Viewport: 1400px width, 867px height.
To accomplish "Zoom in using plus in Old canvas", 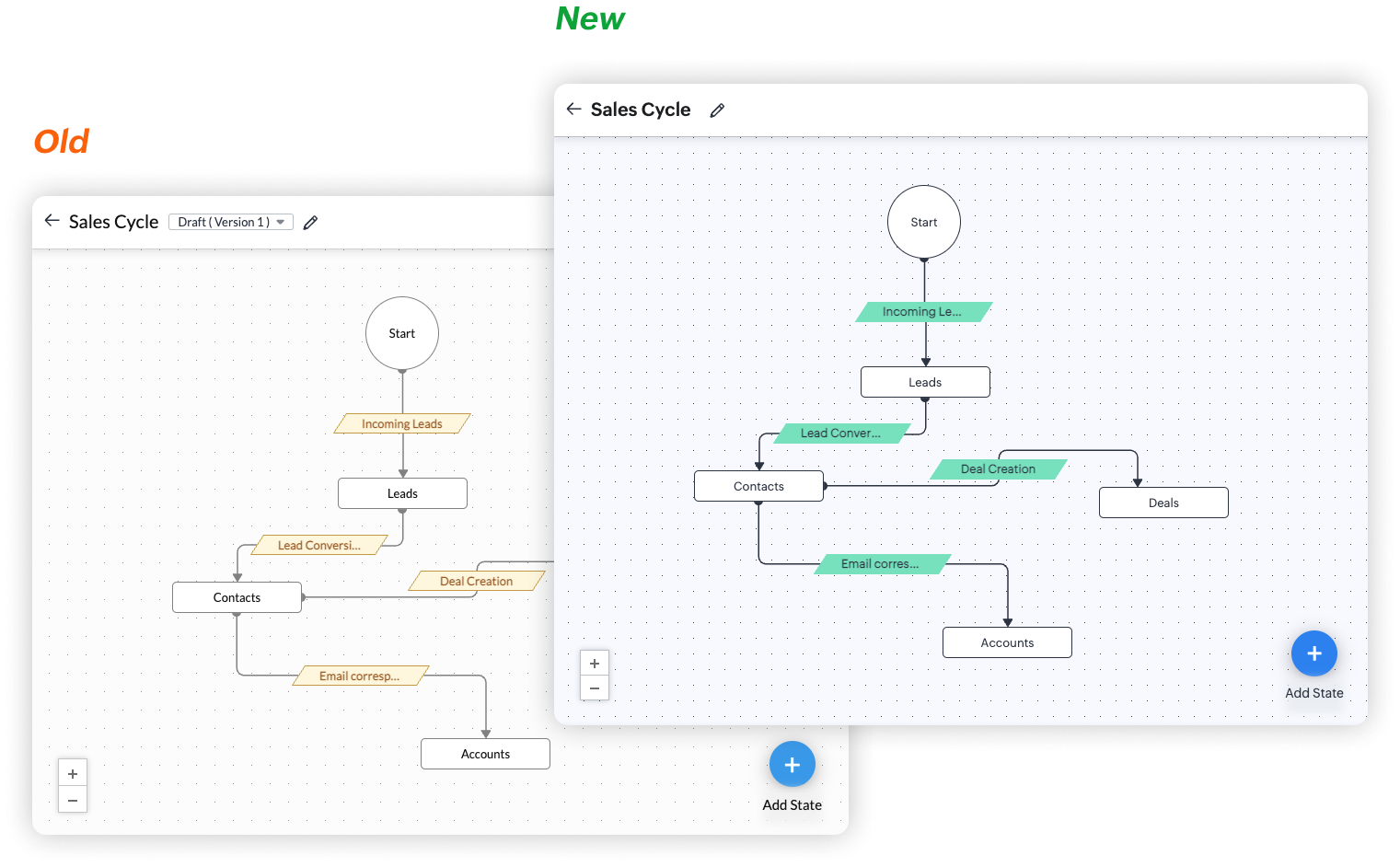I will pos(73,774).
